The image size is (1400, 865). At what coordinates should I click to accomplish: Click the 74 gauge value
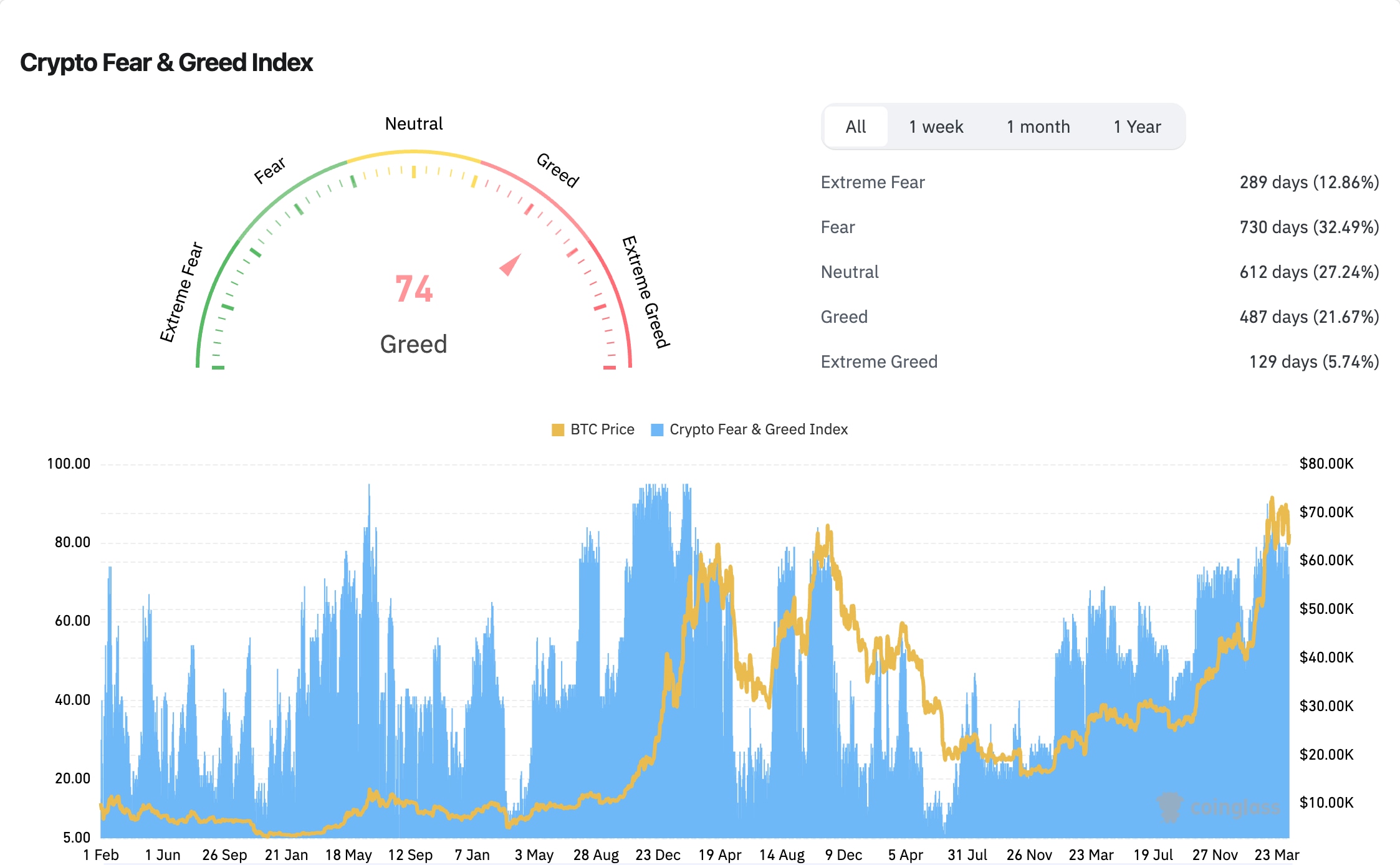(x=413, y=289)
